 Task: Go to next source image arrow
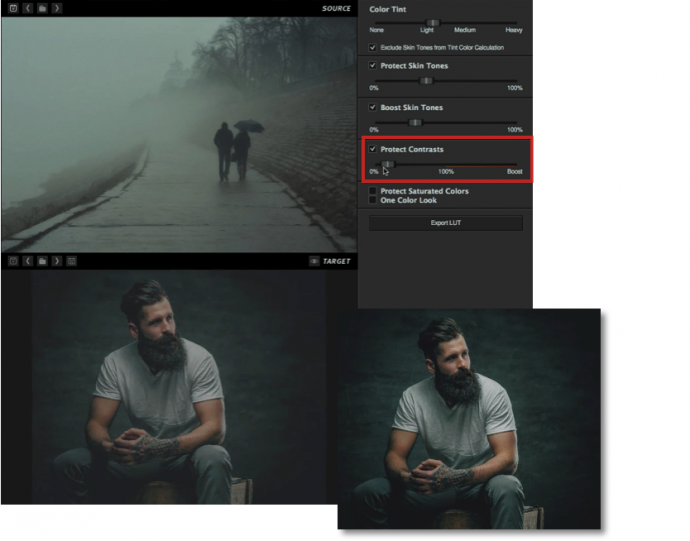[57, 8]
